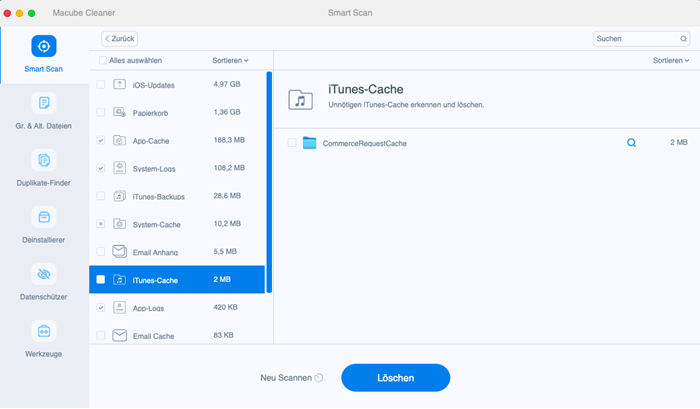Click the Email Anhang envelope icon

tap(119, 251)
